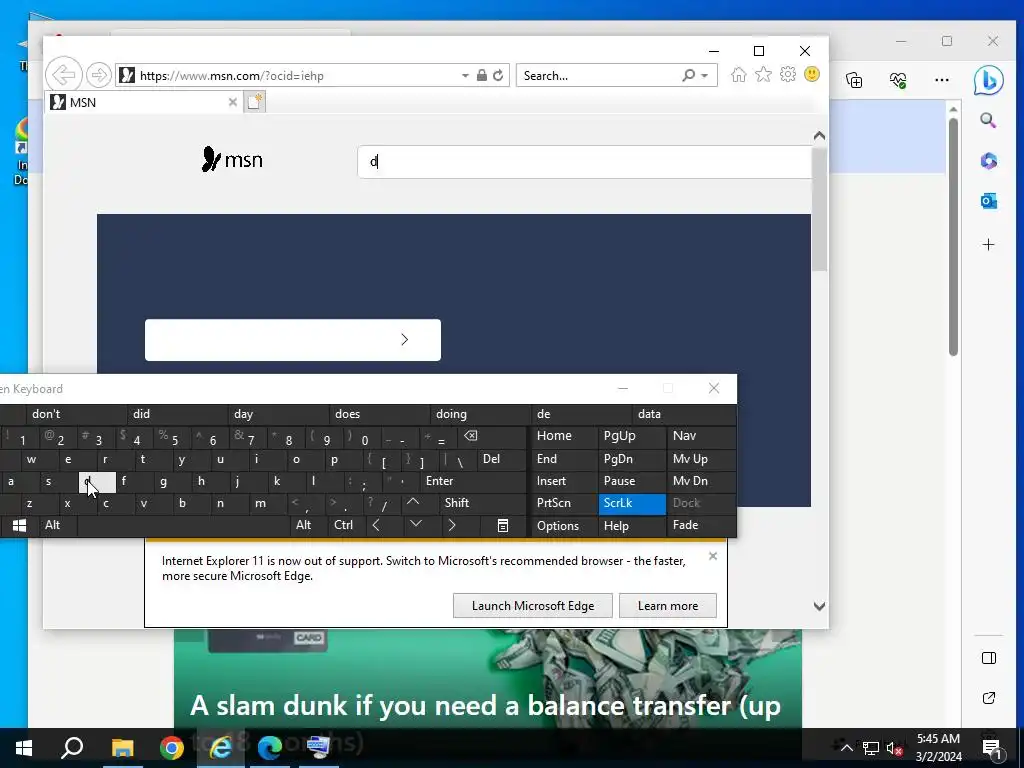1024x768 pixels.
Task: Open Bing Copilot icon in Edge window
Action: point(988,80)
